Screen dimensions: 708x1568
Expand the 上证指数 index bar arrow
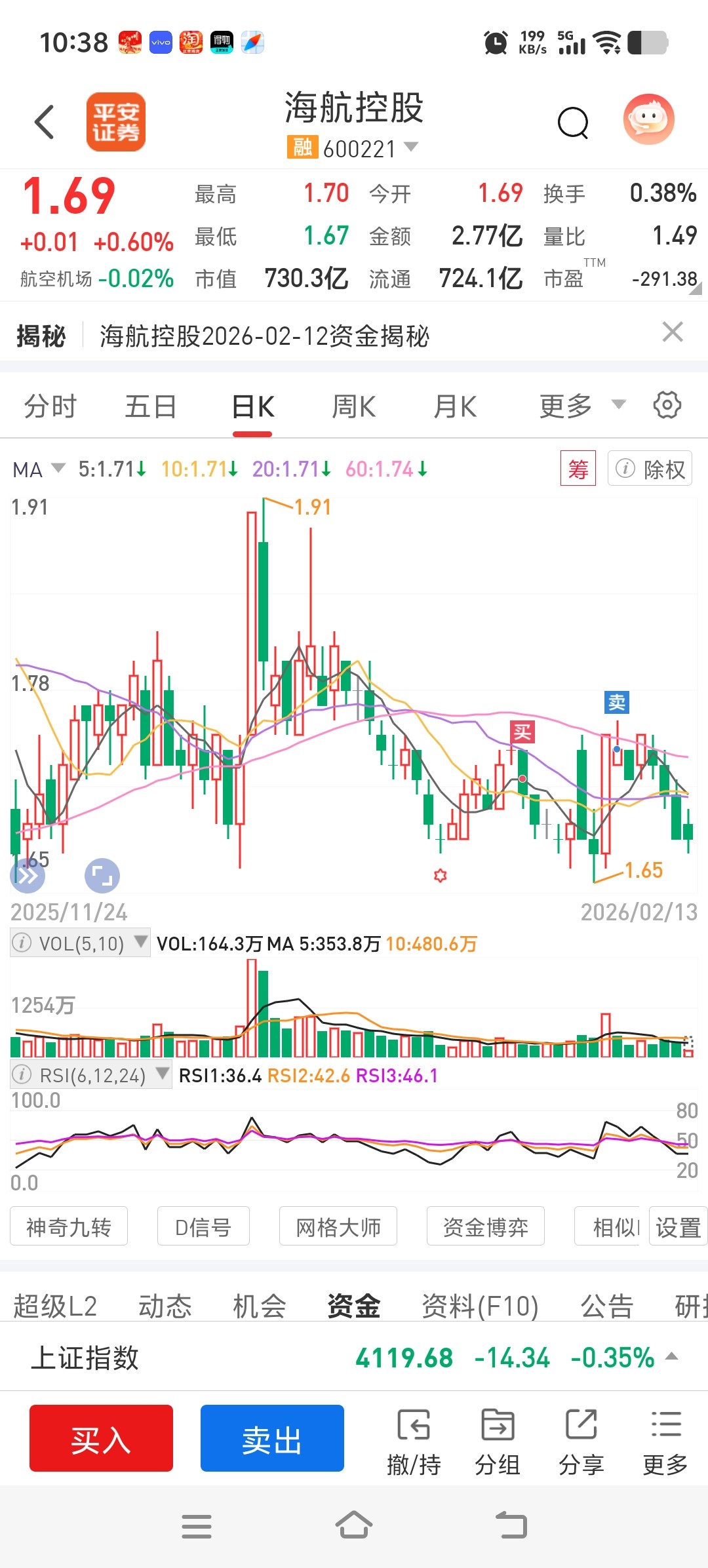671,1356
